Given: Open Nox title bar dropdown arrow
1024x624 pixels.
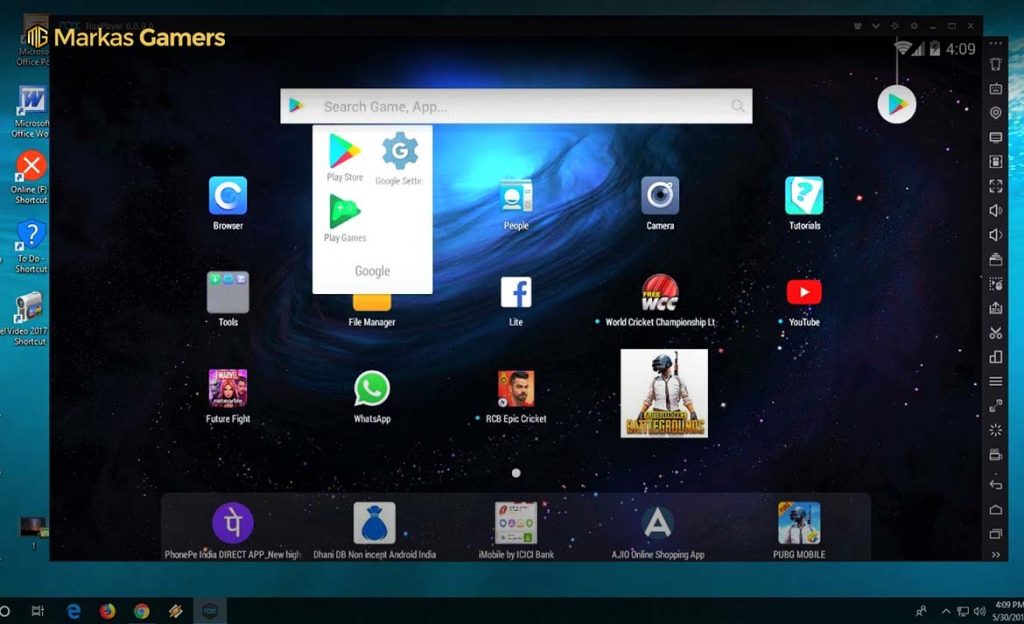Looking at the screenshot, I should click(876, 26).
